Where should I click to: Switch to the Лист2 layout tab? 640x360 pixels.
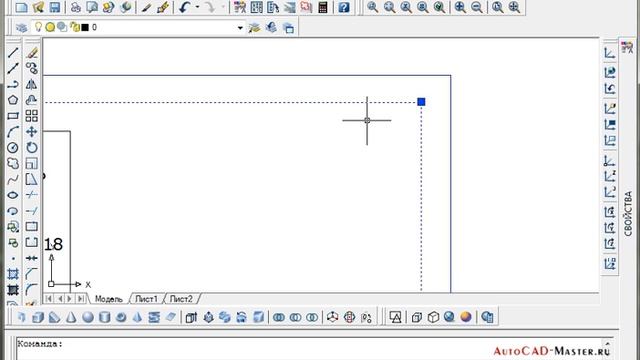click(181, 299)
